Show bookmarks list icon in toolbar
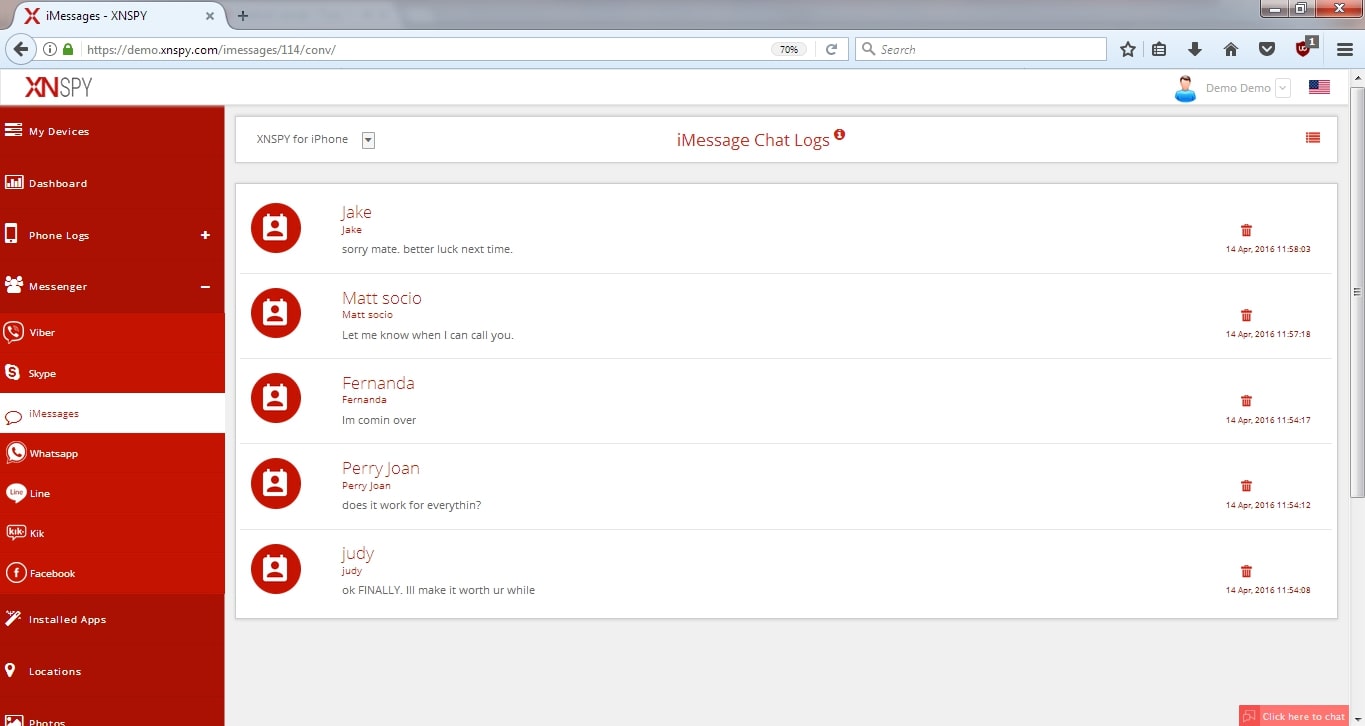Image resolution: width=1365 pixels, height=726 pixels. (1160, 49)
